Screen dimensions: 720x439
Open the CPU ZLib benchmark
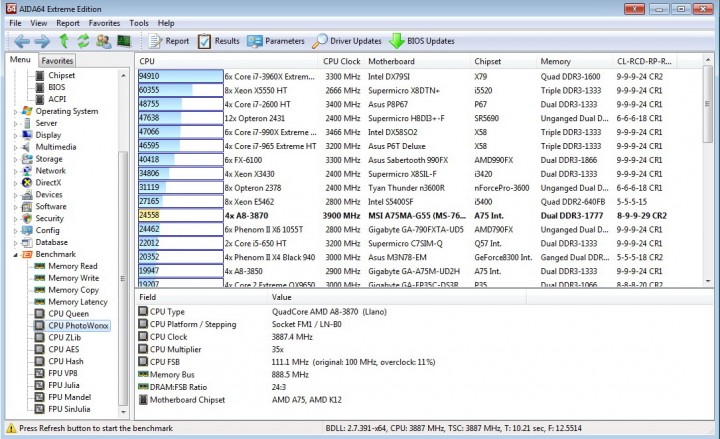click(x=64, y=338)
